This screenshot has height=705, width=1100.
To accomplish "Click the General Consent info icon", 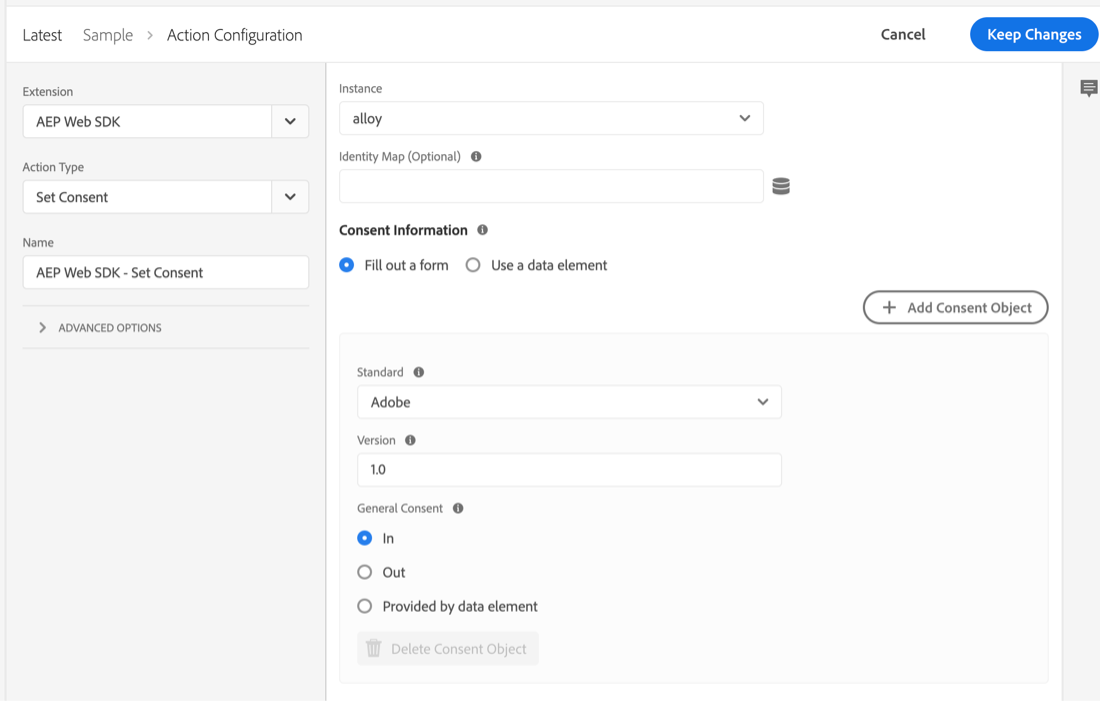I will pyautogui.click(x=458, y=508).
